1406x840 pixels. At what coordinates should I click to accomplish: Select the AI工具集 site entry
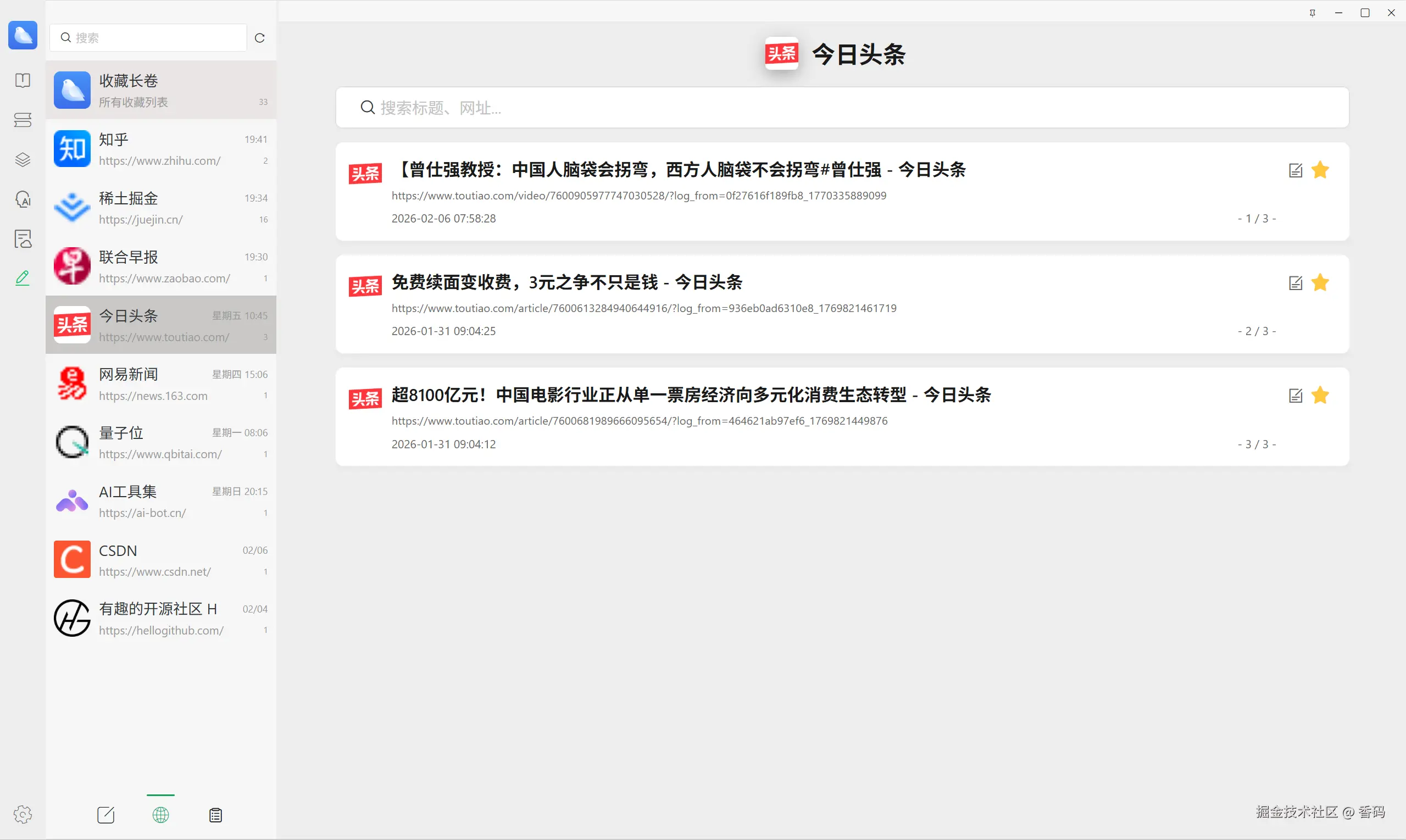click(161, 501)
